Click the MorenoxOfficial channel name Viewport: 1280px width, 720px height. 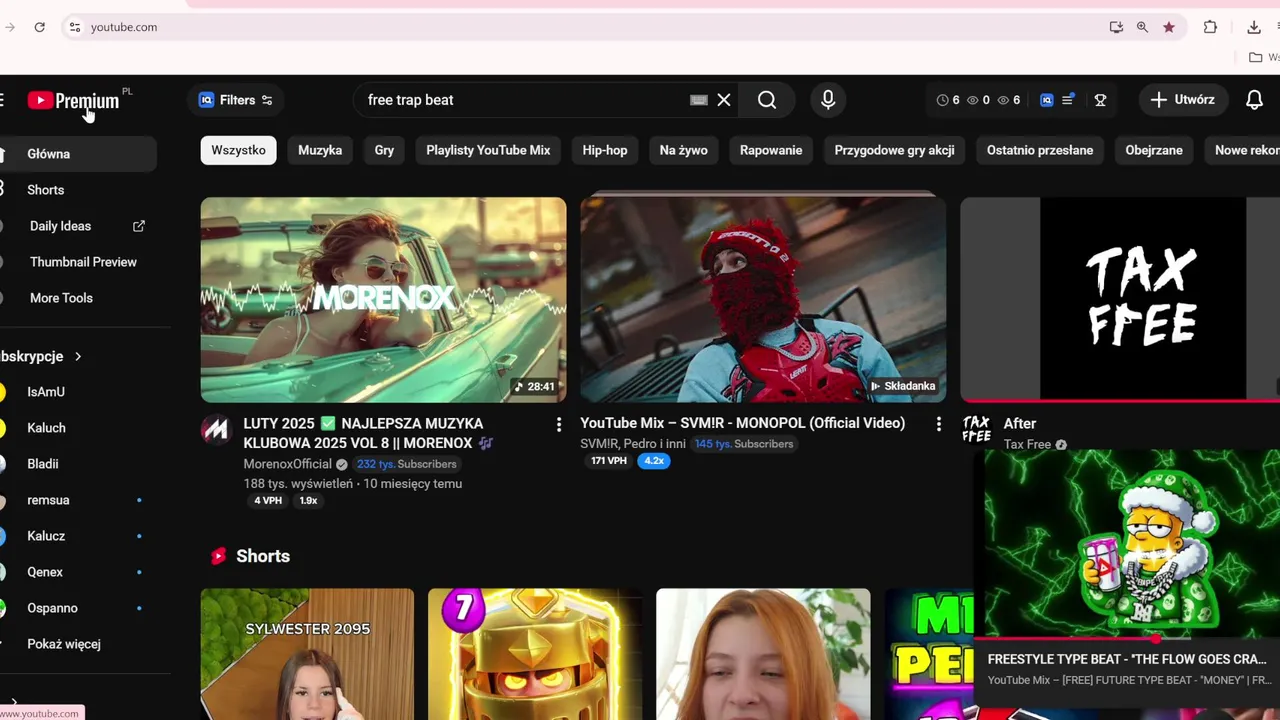pos(288,464)
